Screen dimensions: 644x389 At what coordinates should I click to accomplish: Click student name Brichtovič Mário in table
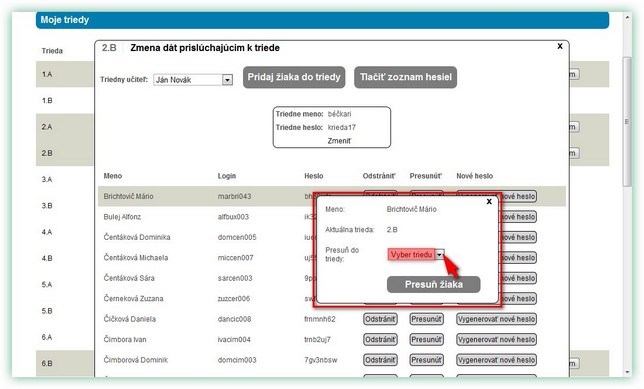point(128,196)
